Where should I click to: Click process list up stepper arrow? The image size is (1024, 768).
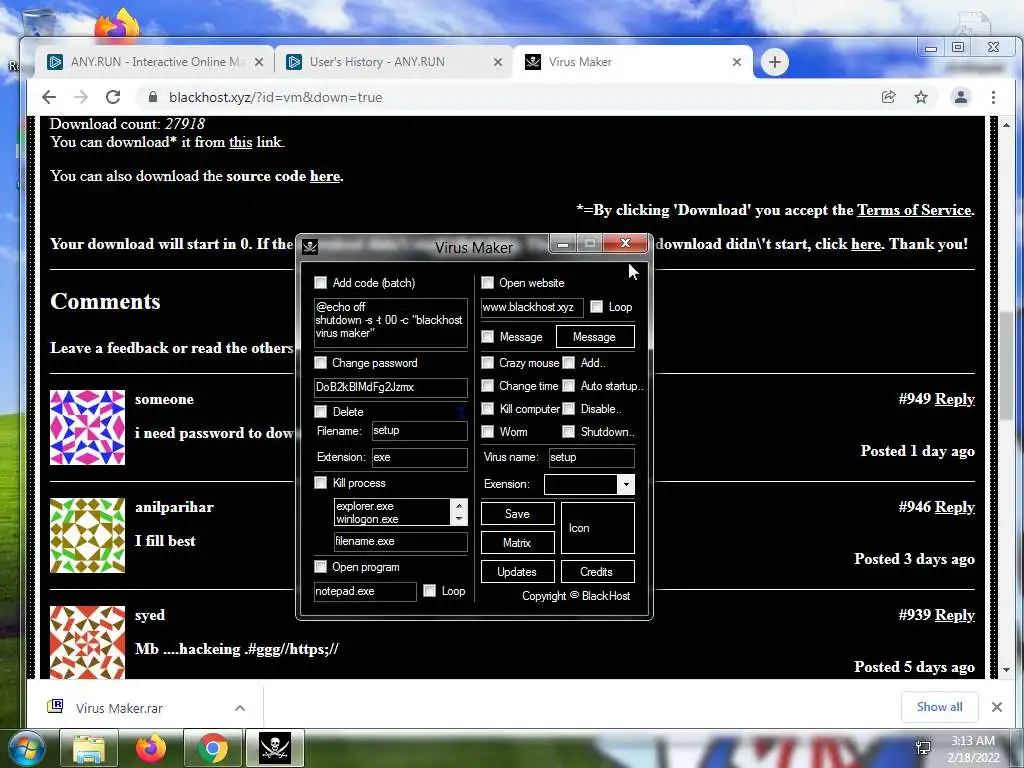(x=458, y=506)
